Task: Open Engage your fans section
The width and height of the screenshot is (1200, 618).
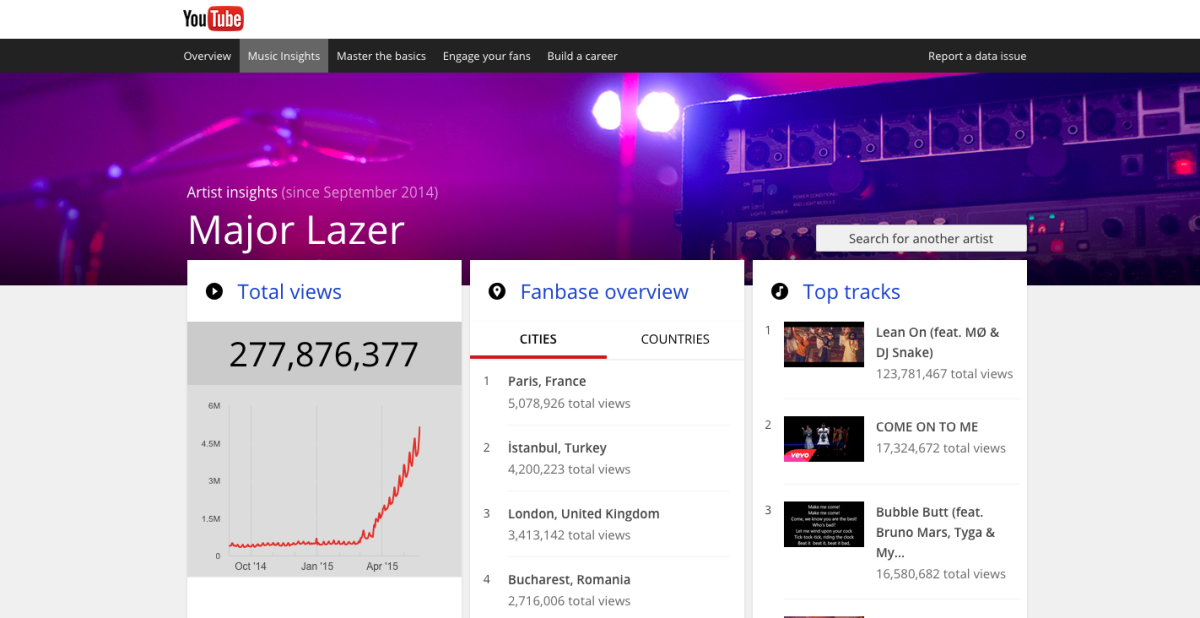Action: [487, 56]
